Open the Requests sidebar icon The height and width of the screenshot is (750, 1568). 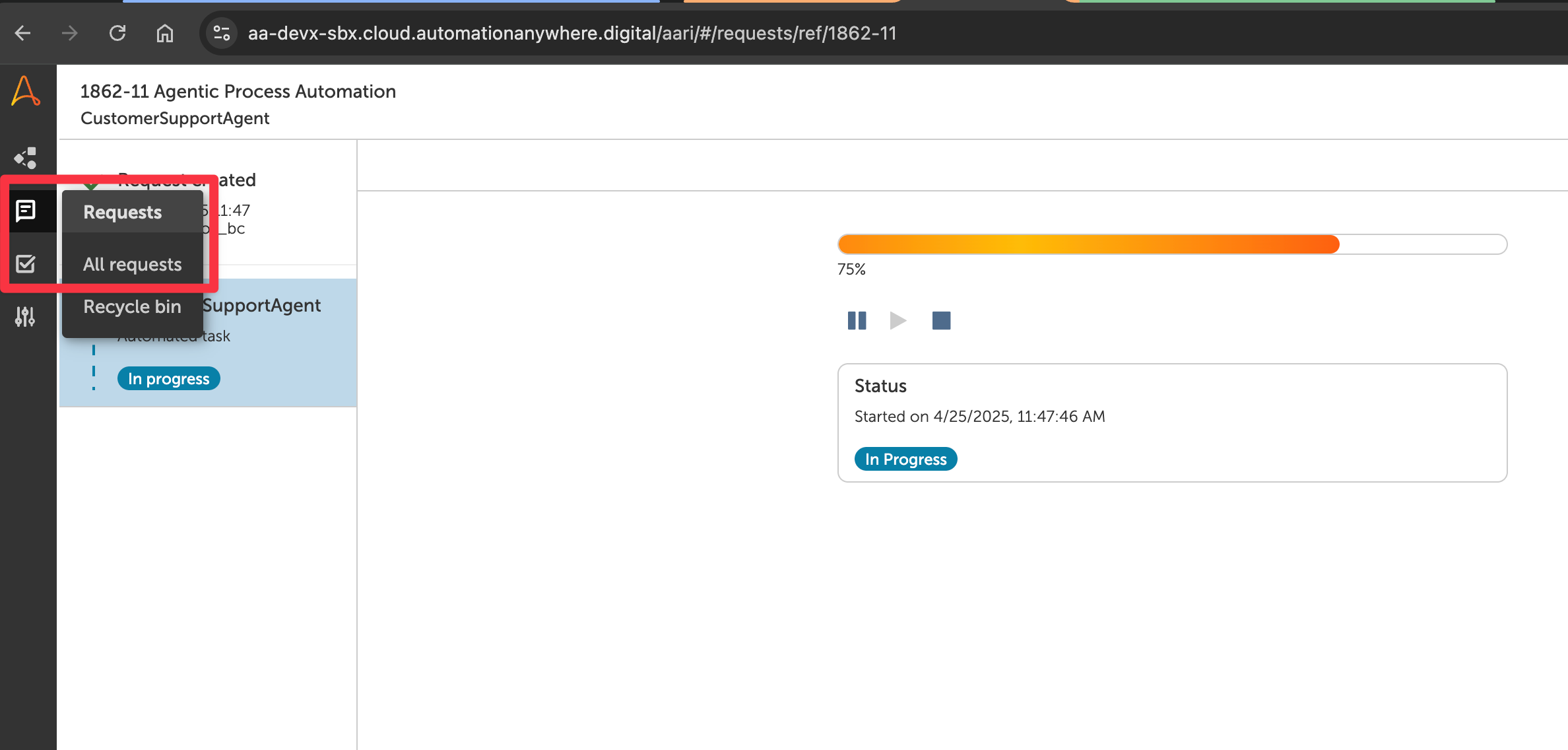26,211
